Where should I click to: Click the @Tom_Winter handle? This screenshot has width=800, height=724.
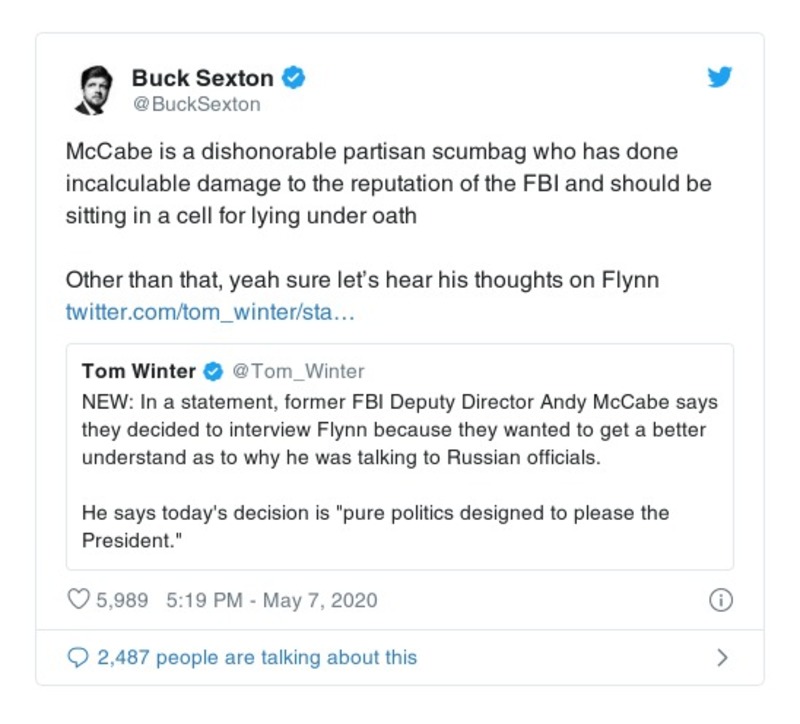(298, 372)
